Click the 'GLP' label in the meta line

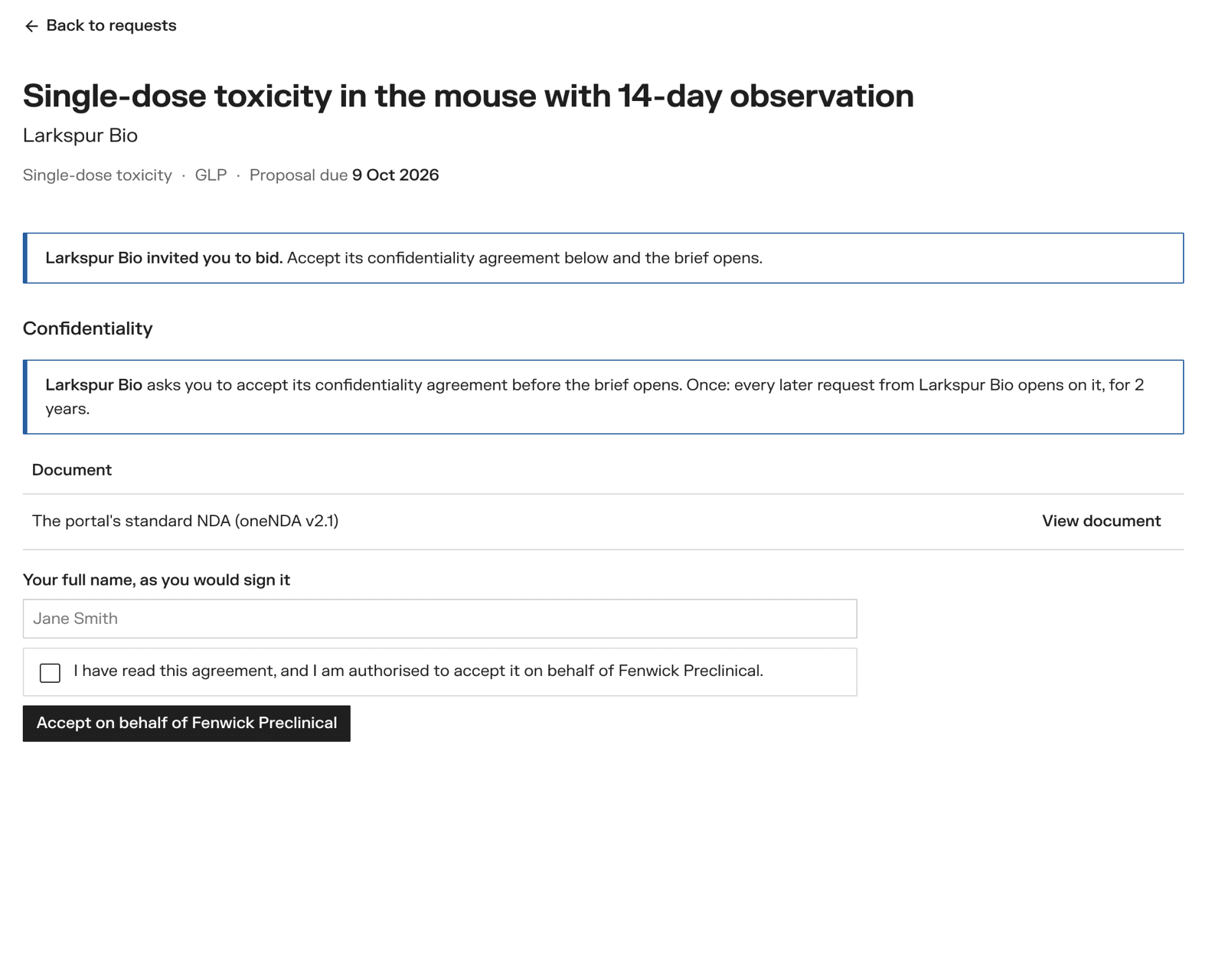point(211,175)
